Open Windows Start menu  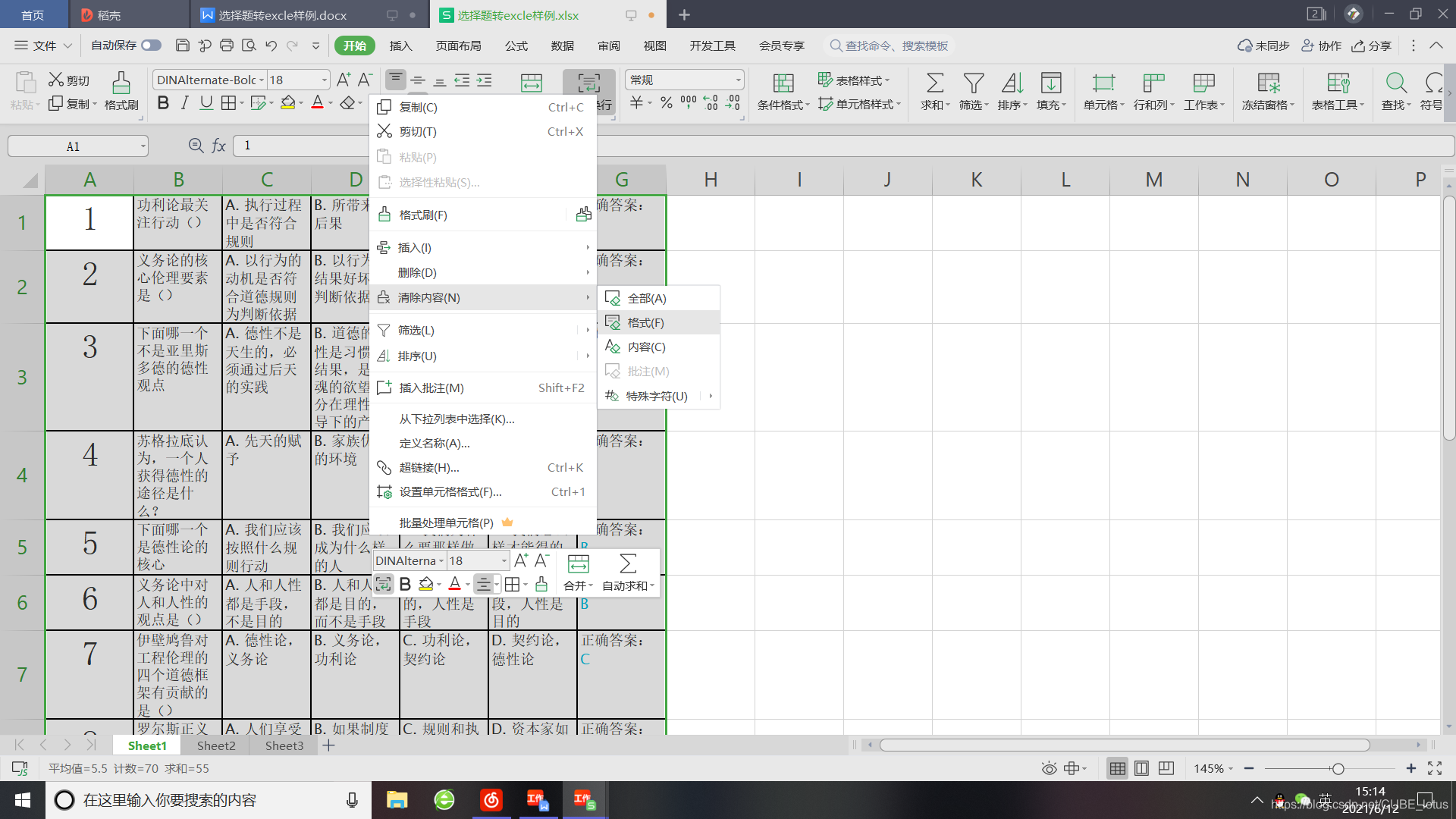pyautogui.click(x=23, y=800)
